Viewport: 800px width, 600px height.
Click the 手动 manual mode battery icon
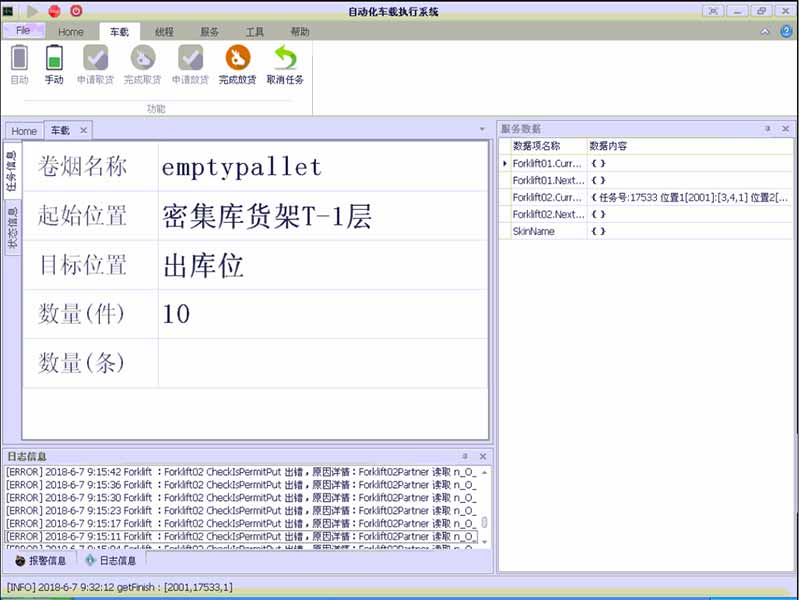pyautogui.click(x=54, y=58)
